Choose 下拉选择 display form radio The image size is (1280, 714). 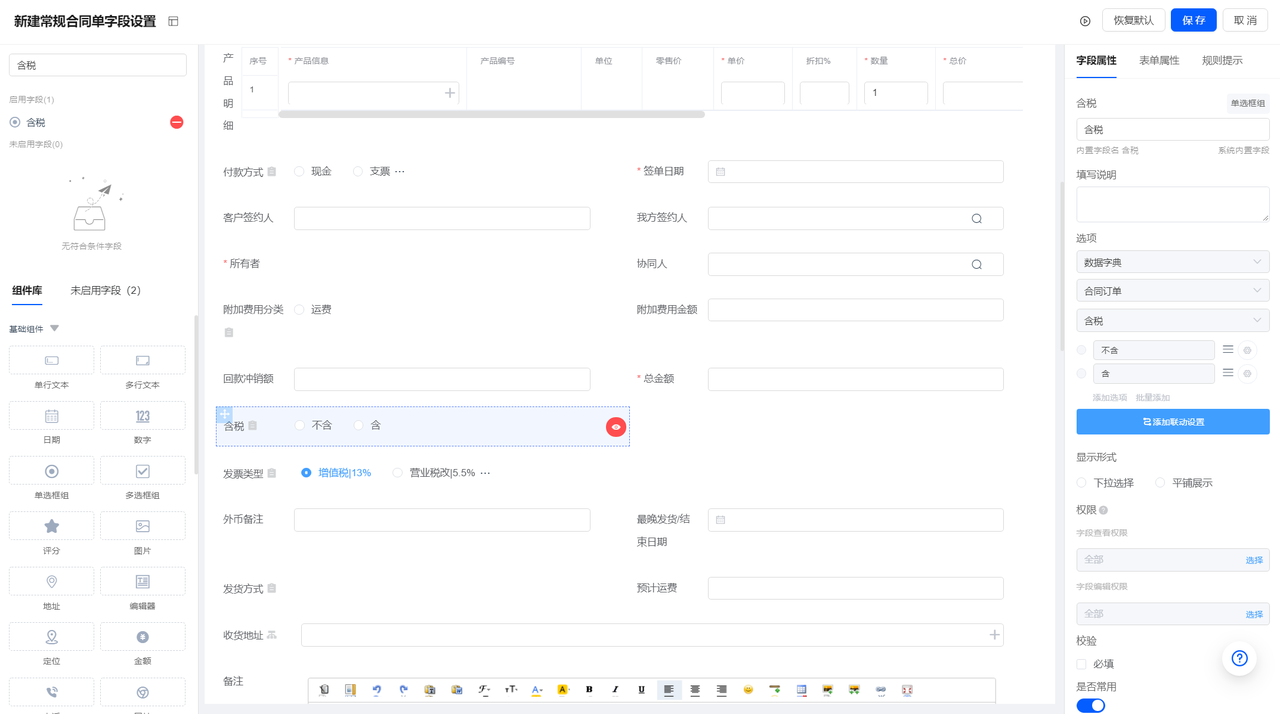coord(1082,483)
